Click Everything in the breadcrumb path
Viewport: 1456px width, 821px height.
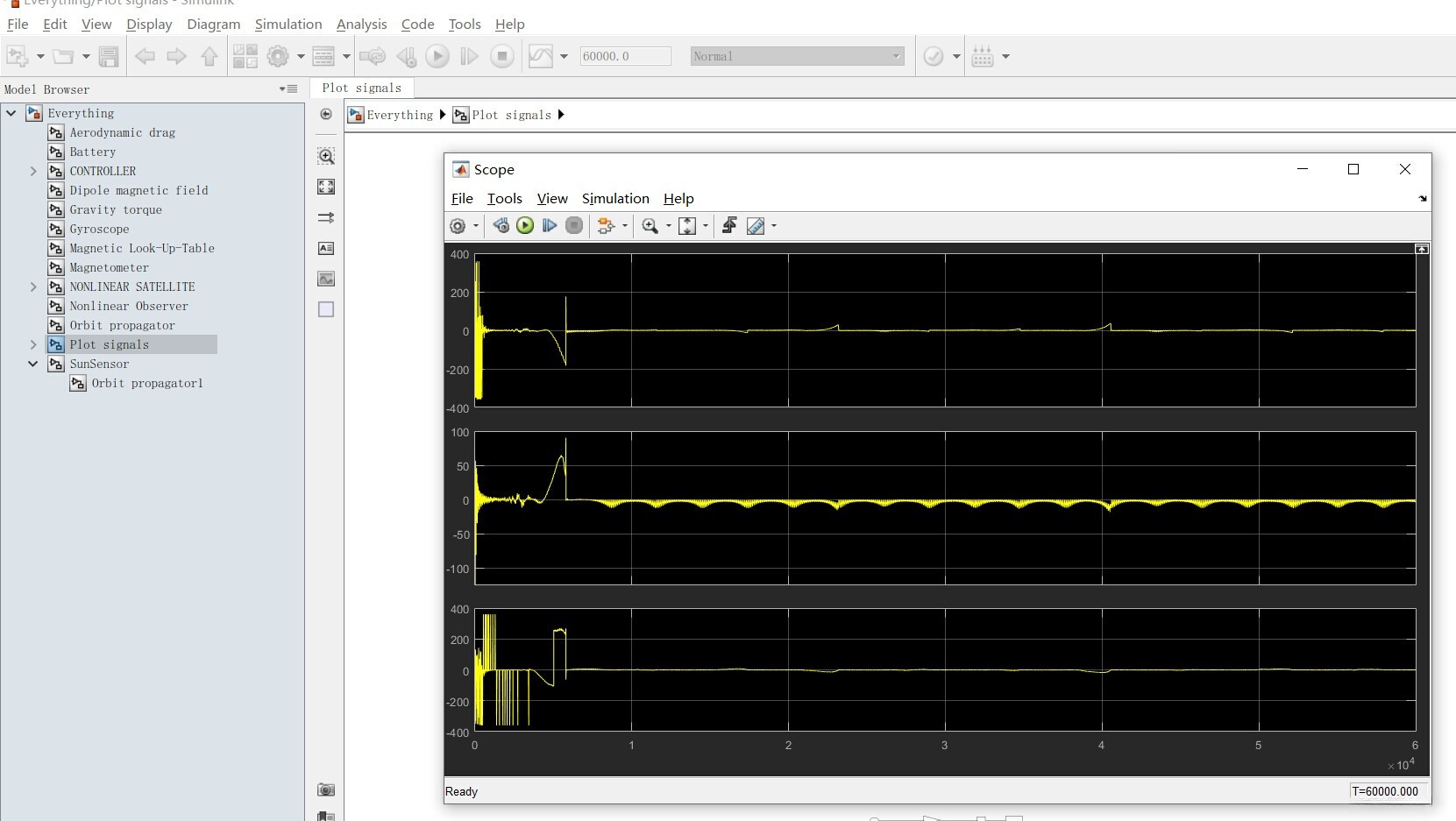(x=399, y=115)
